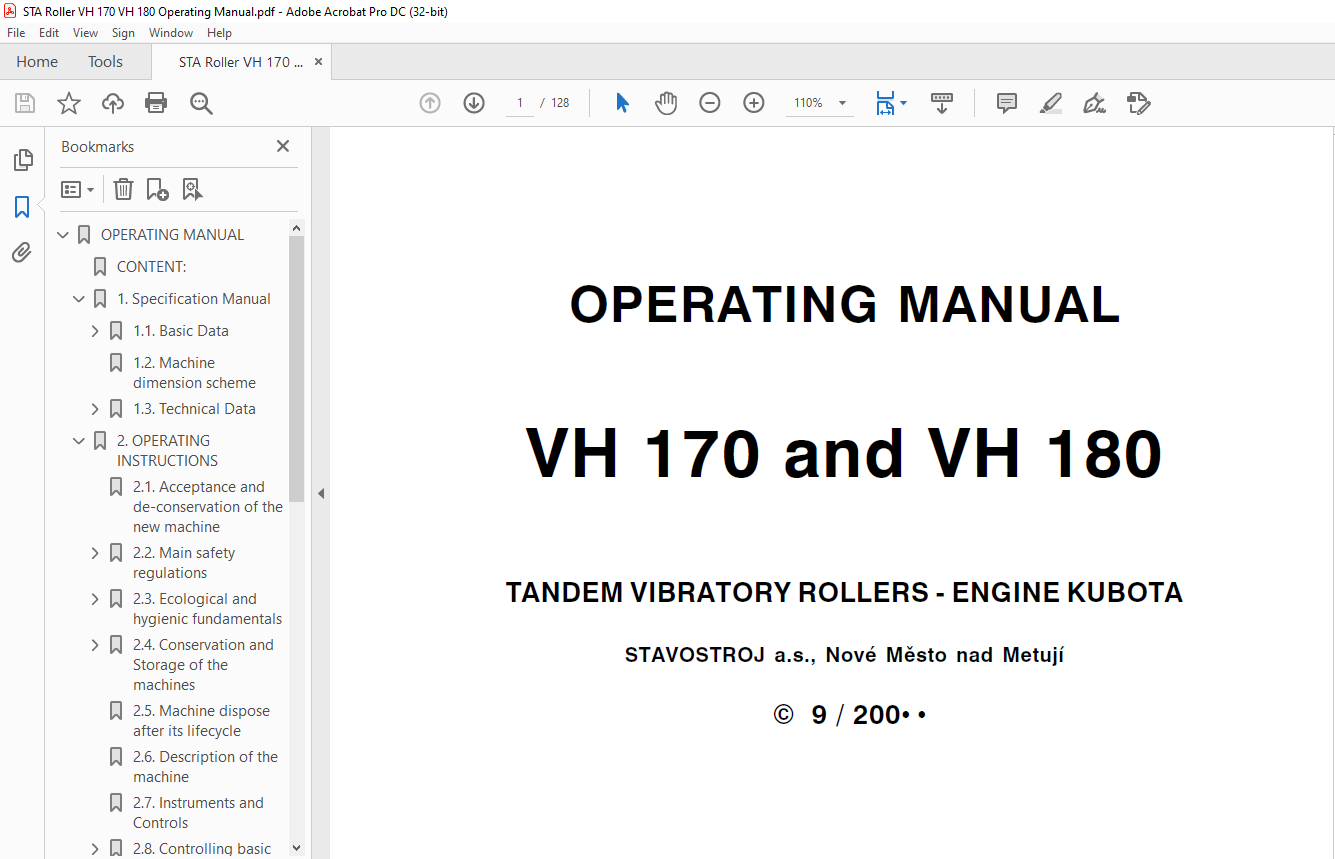Go to next page arrow
Screen dimensions: 1335x859
coord(474,103)
